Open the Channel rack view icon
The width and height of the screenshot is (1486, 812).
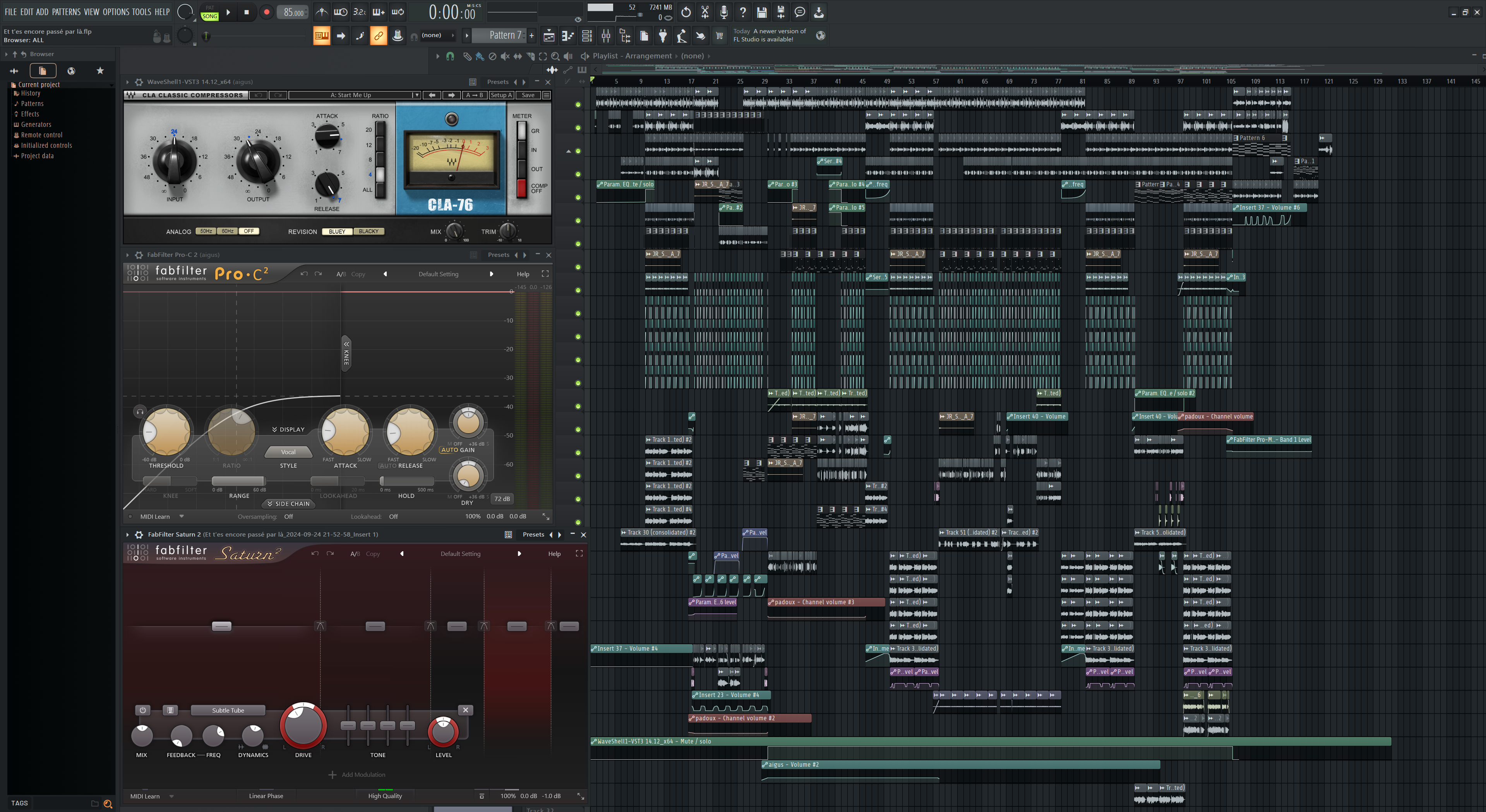pos(587,36)
